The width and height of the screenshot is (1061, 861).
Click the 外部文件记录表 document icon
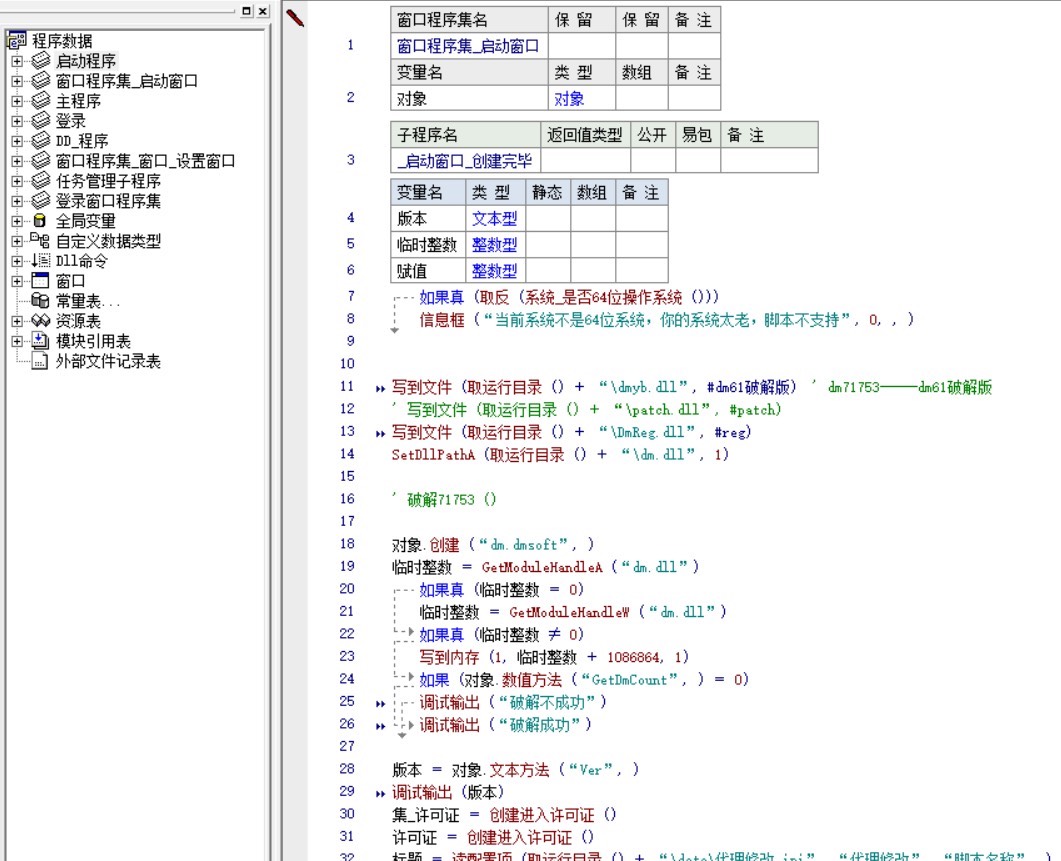click(40, 361)
